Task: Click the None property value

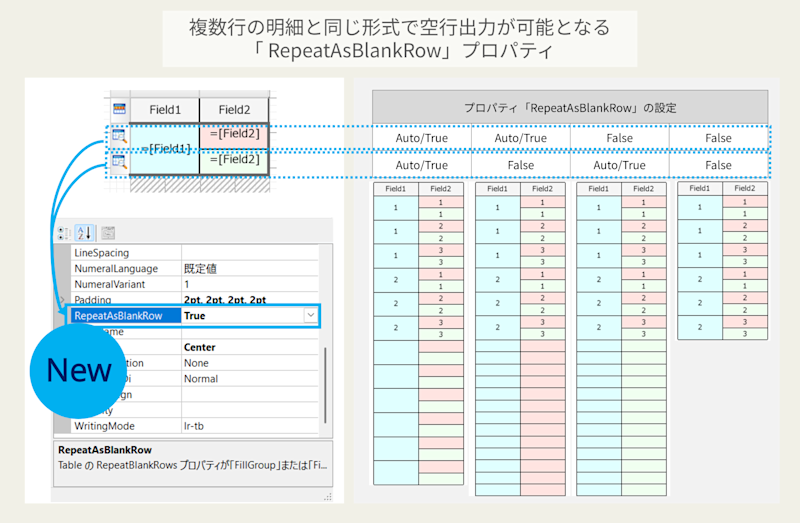Action: coord(196,363)
